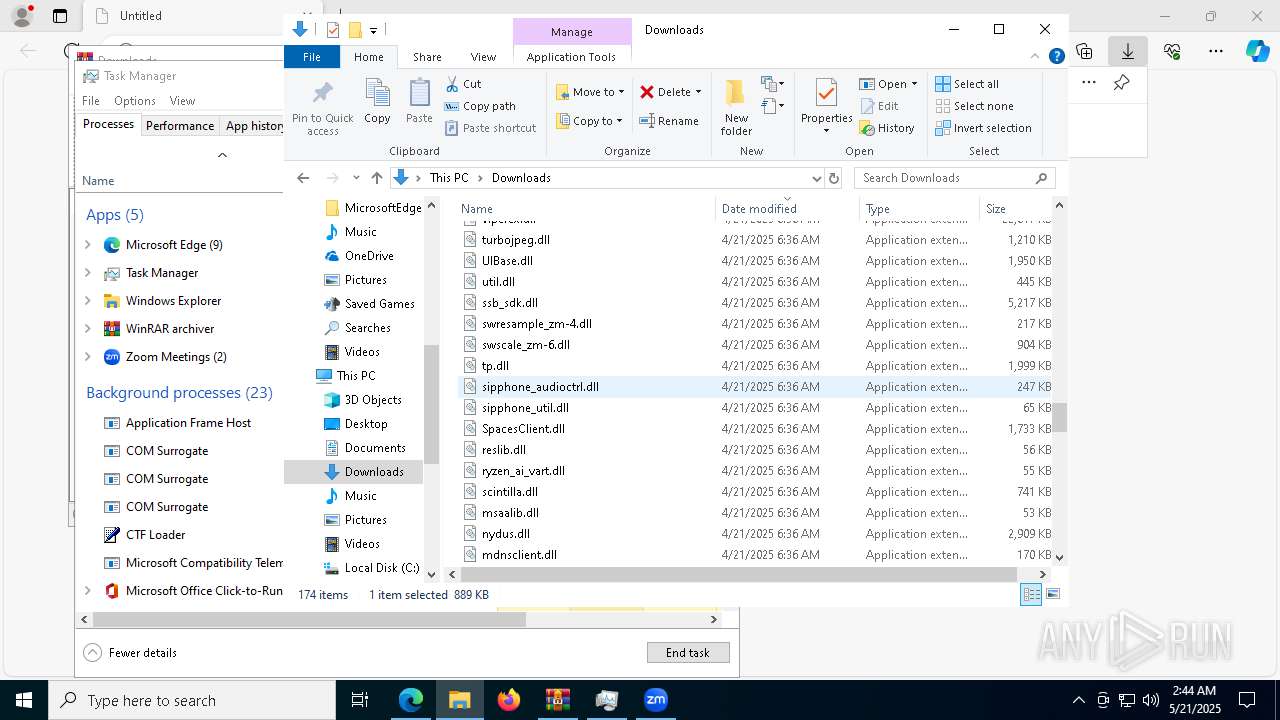1280x720 pixels.
Task: Expand Microsoft Edge (9) process group
Action: click(x=88, y=245)
